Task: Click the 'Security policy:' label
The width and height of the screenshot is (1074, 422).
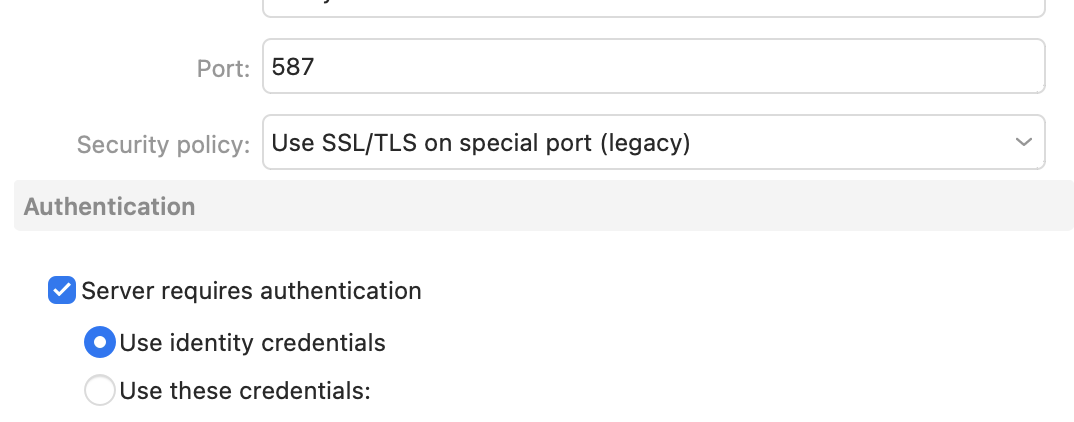Action: pos(163,145)
